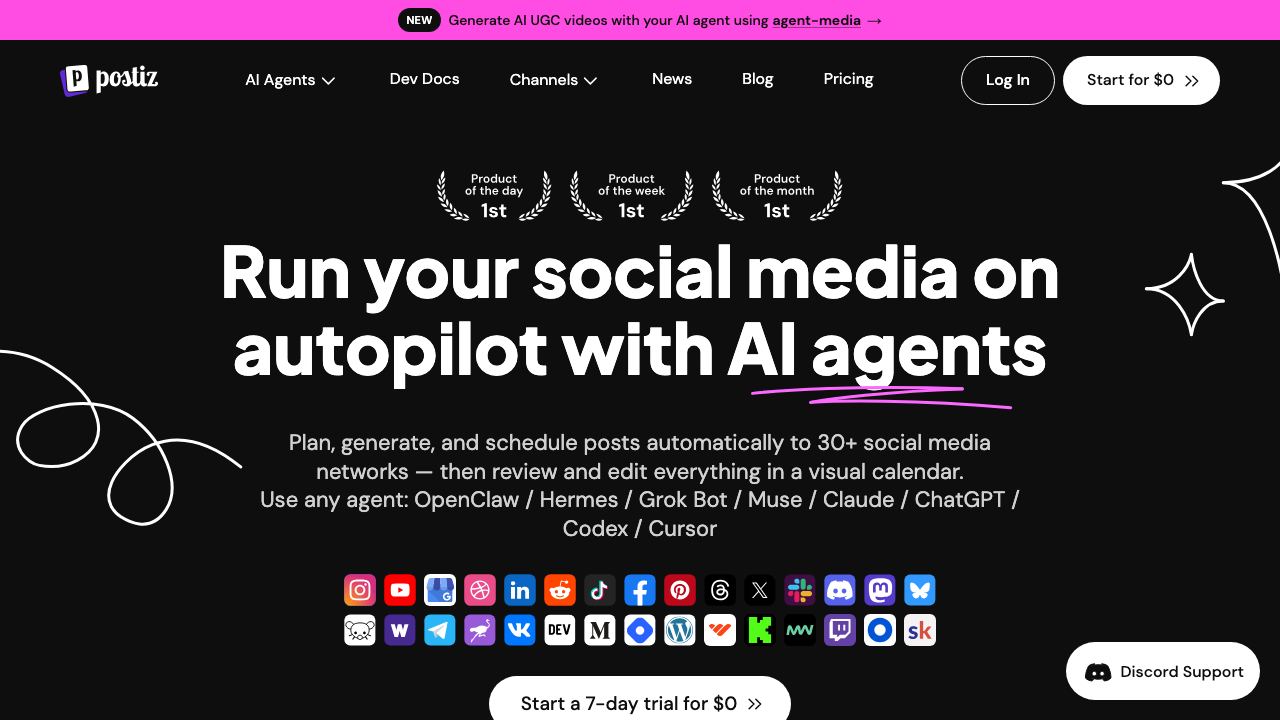Start a 7-day trial for $0
Image resolution: width=1280 pixels, height=720 pixels.
pyautogui.click(x=640, y=700)
